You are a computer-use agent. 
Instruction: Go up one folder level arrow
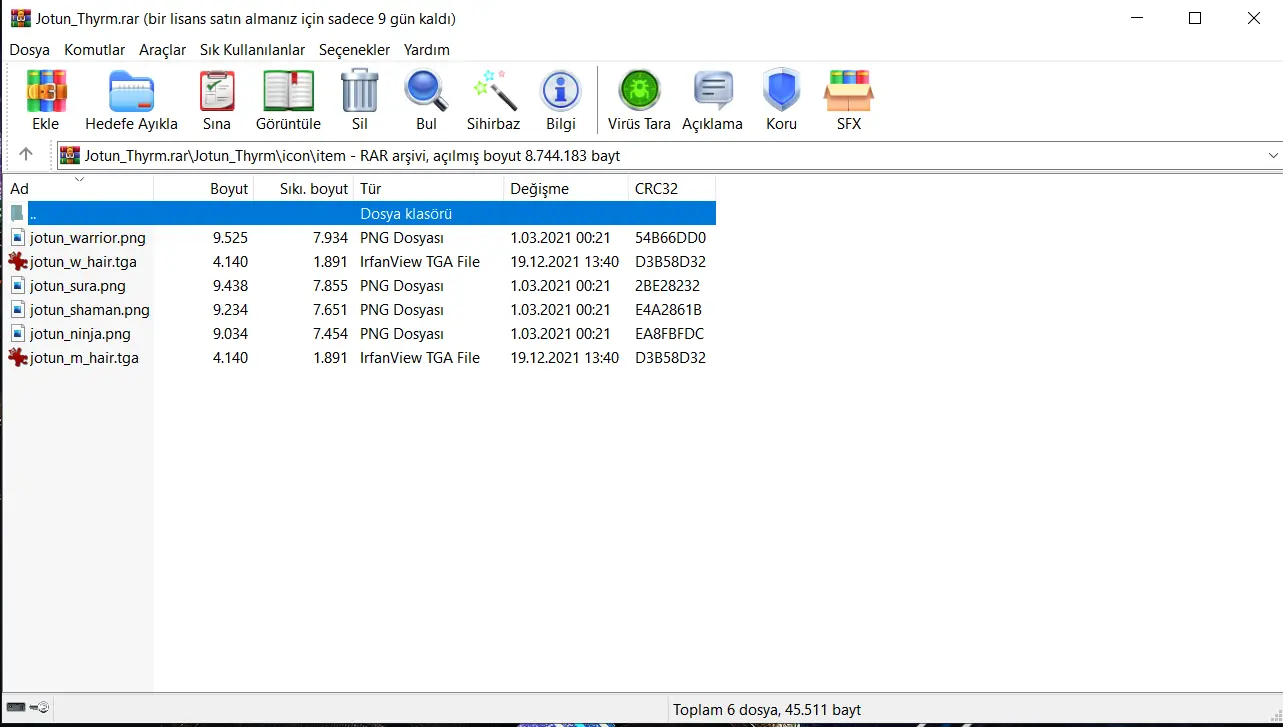(26, 155)
